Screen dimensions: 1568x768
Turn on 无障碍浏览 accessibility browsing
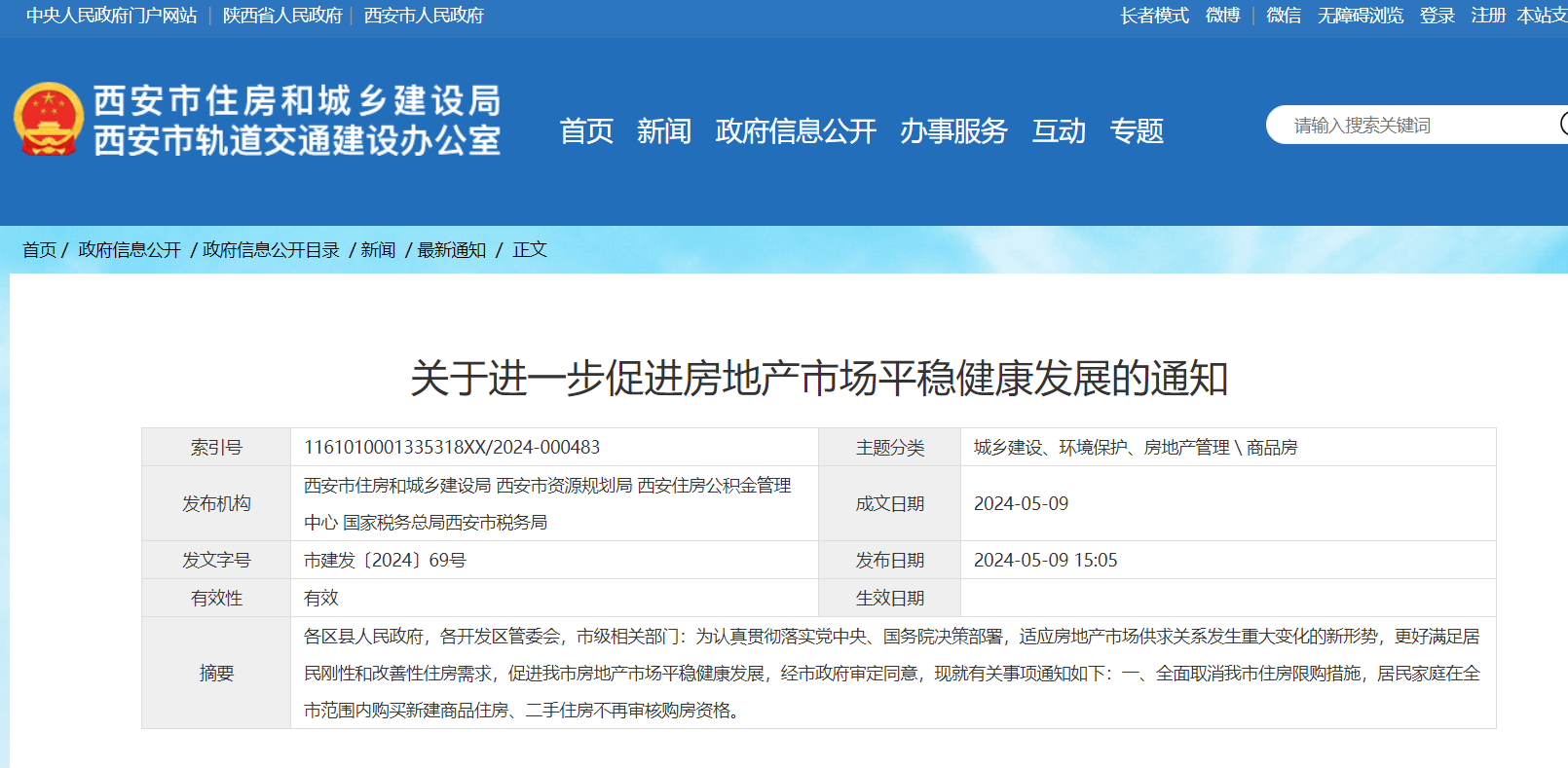pos(1361,16)
